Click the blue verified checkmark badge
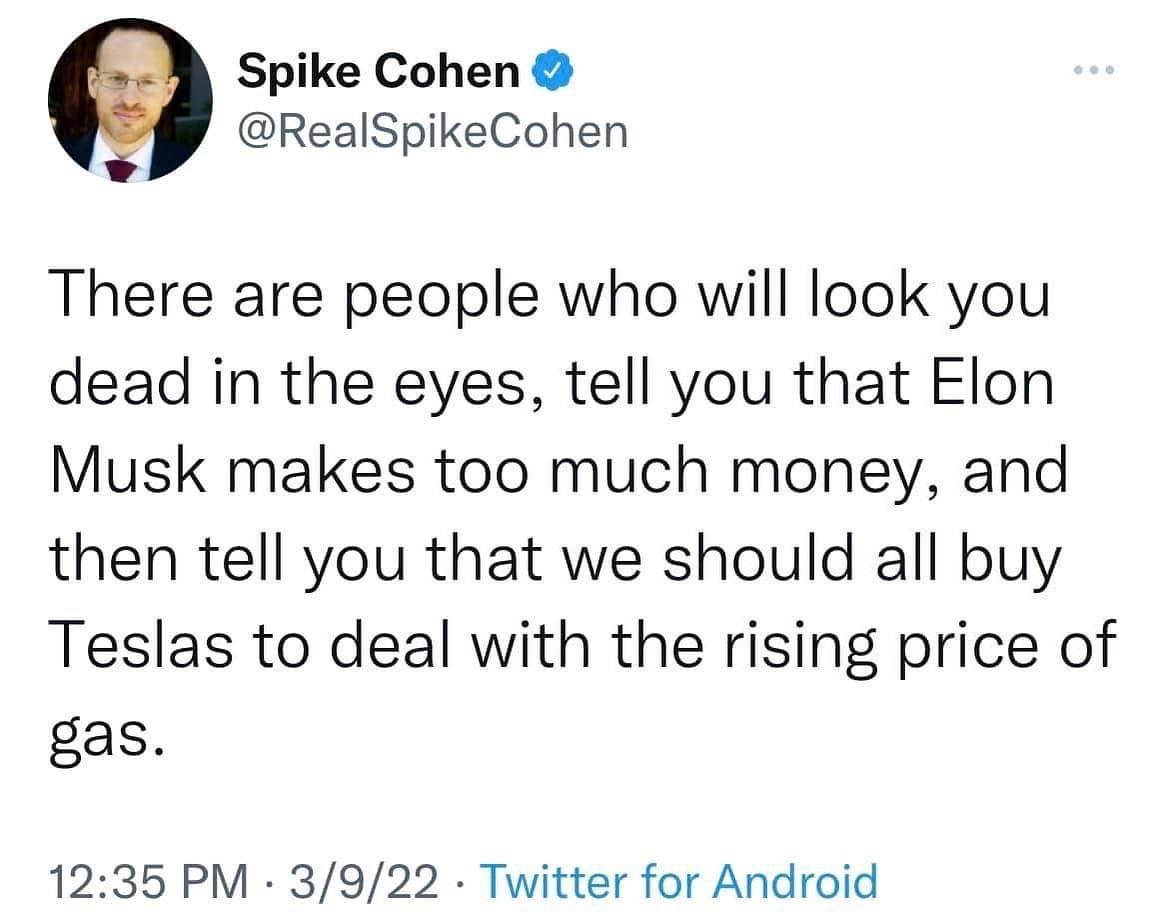The image size is (1169, 924). pos(549,72)
